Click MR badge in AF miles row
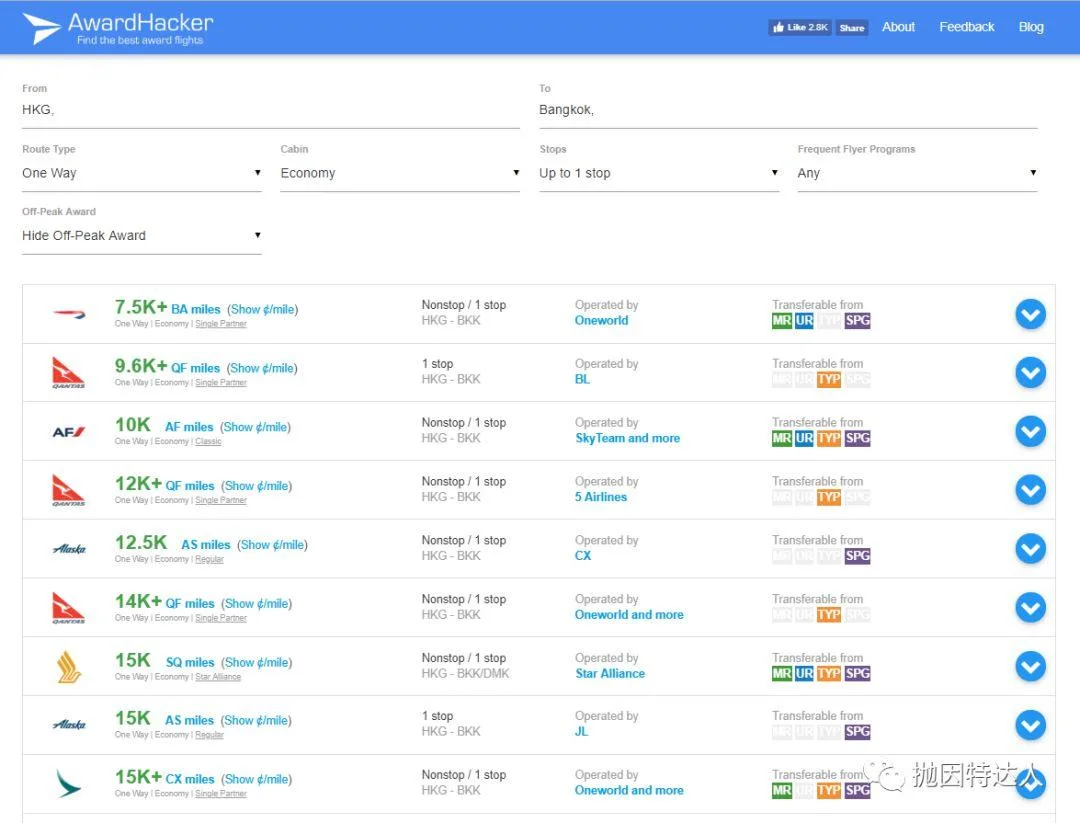Image resolution: width=1080 pixels, height=823 pixels. click(x=782, y=438)
